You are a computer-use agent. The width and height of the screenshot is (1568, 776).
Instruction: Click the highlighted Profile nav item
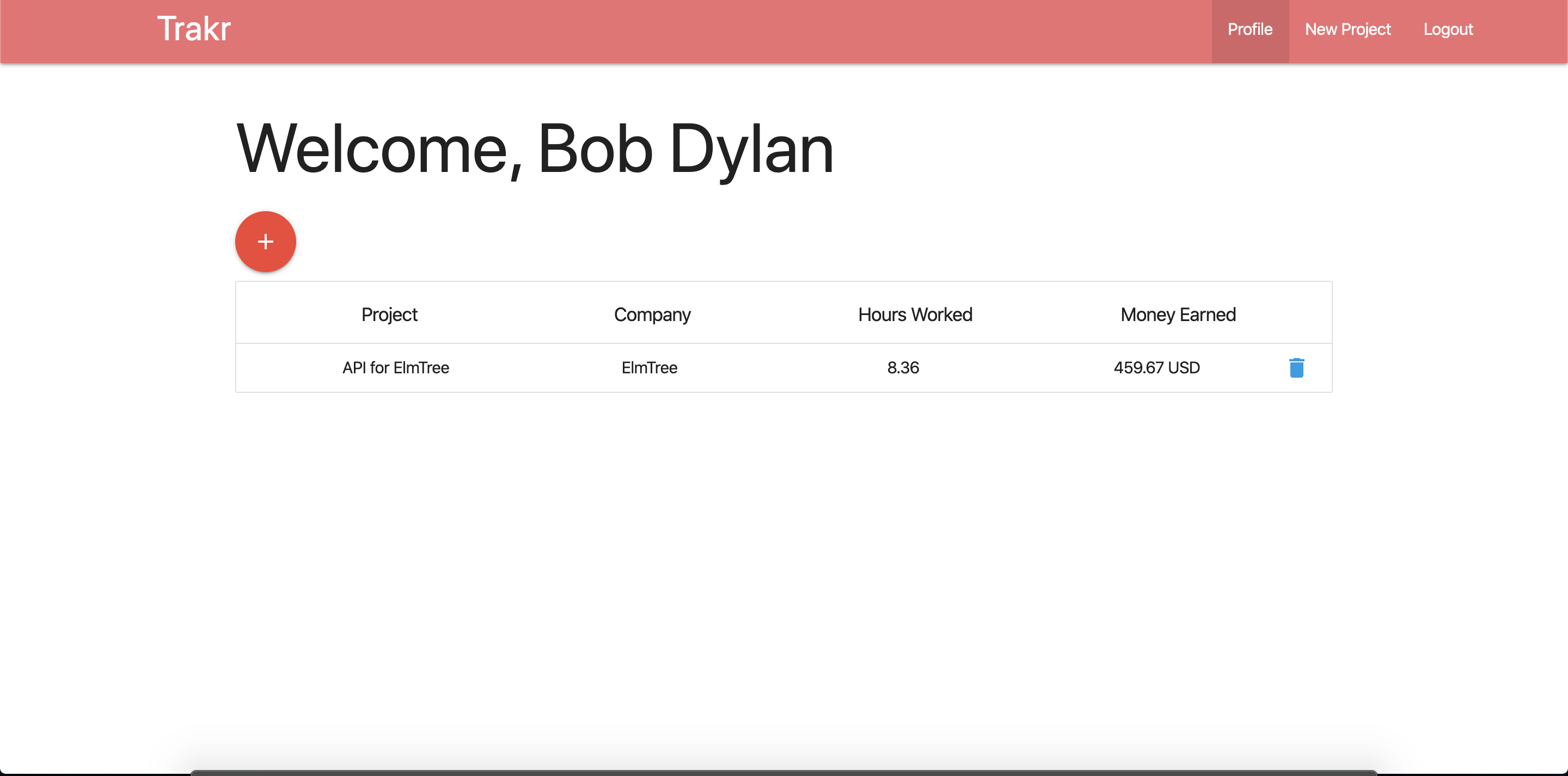[1249, 29]
